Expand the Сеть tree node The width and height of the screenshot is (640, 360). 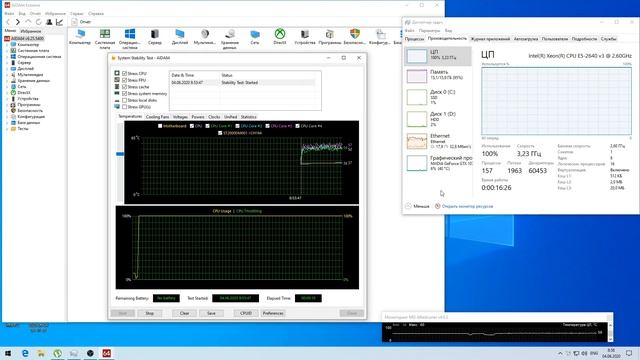point(7,87)
